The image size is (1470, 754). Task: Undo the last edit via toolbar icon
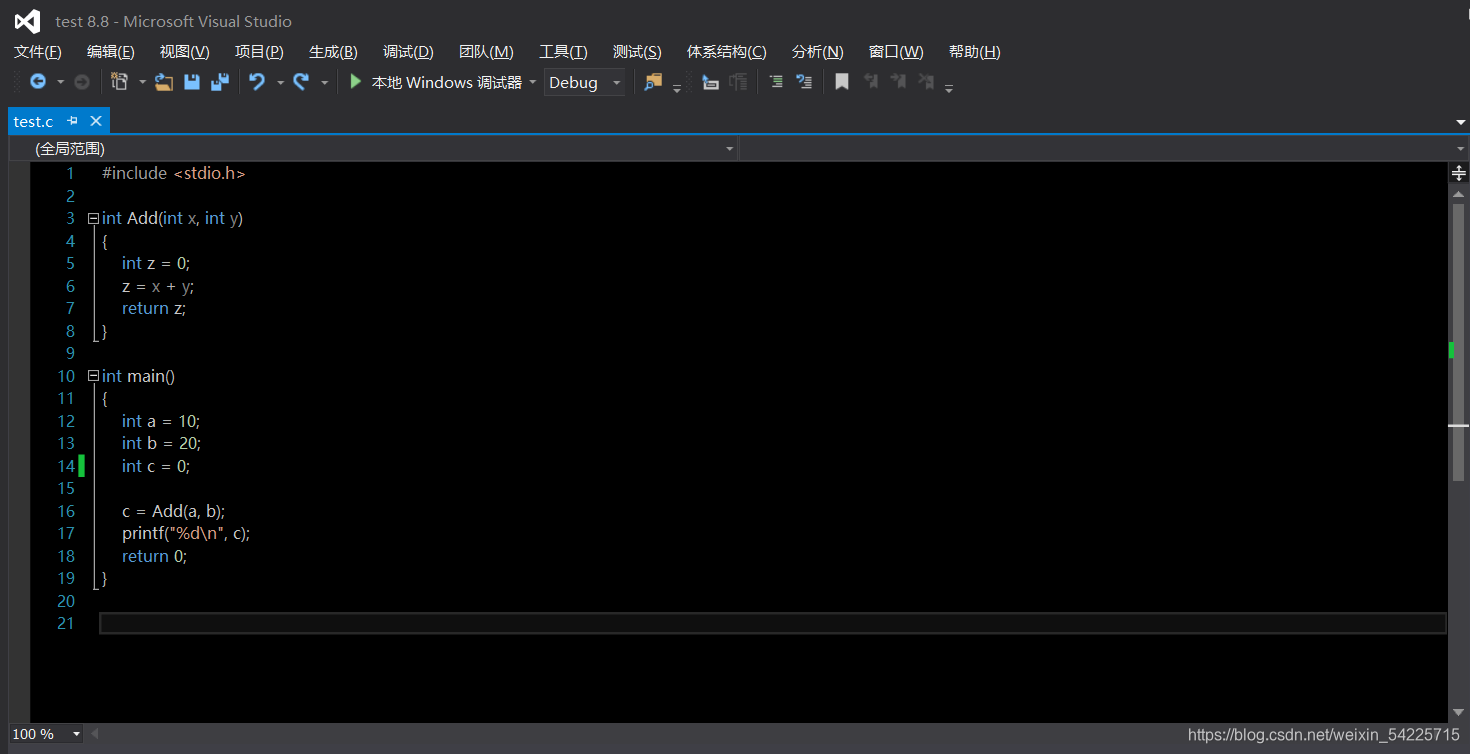click(x=257, y=82)
